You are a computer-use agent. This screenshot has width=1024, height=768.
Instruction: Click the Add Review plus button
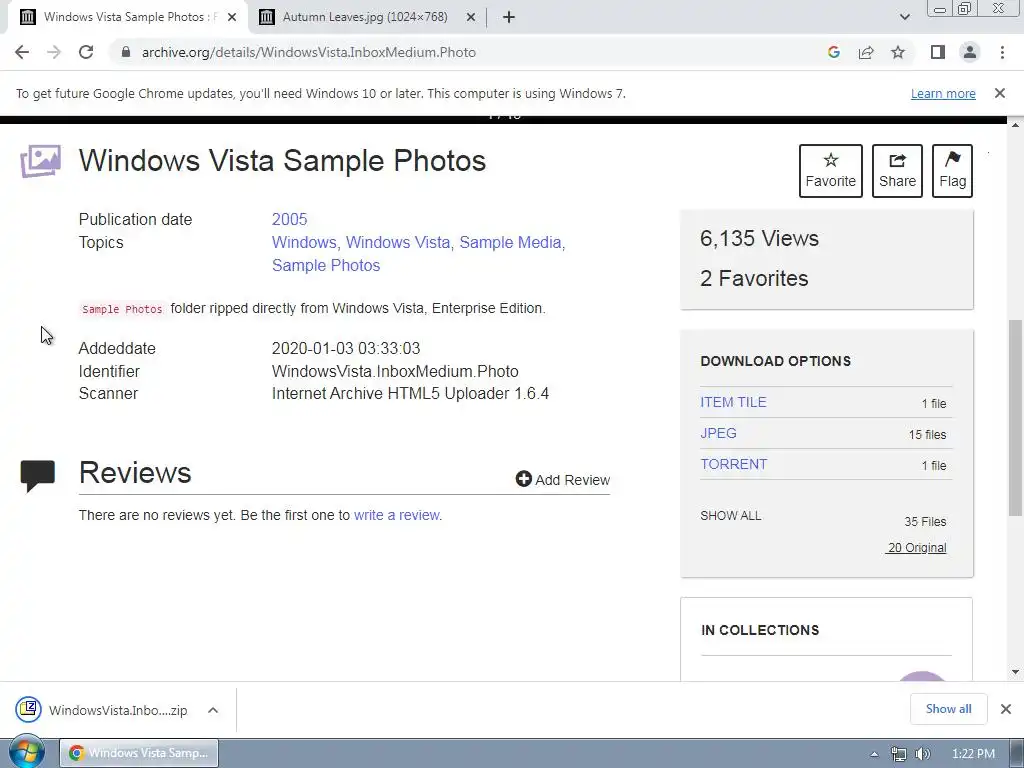[x=562, y=479]
